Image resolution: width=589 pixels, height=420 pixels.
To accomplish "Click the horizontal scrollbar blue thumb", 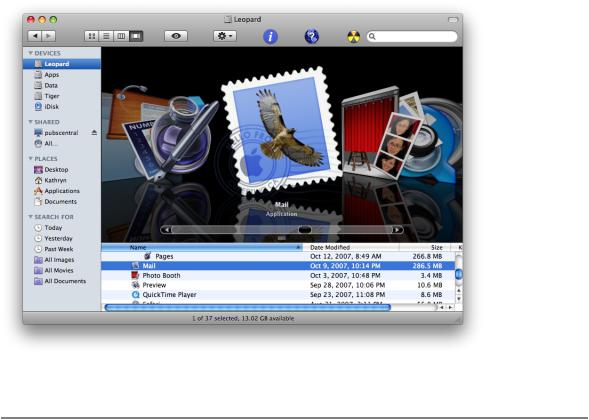I will pos(248,308).
